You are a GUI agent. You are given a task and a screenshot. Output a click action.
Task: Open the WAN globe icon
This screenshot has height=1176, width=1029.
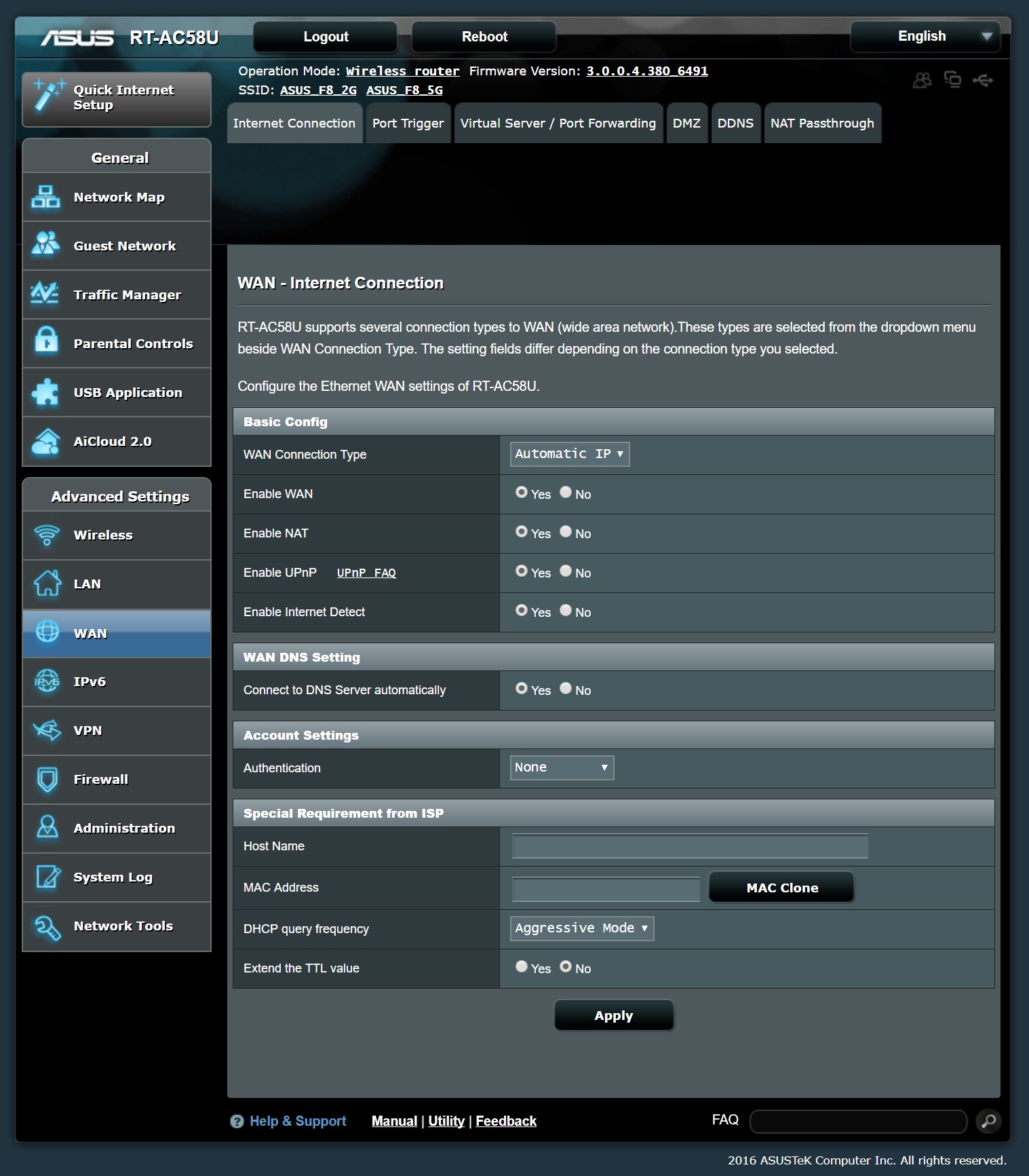click(47, 632)
